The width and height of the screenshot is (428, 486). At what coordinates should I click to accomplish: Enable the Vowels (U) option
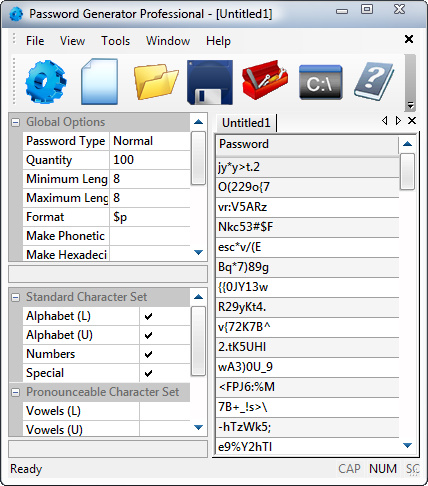click(x=165, y=429)
